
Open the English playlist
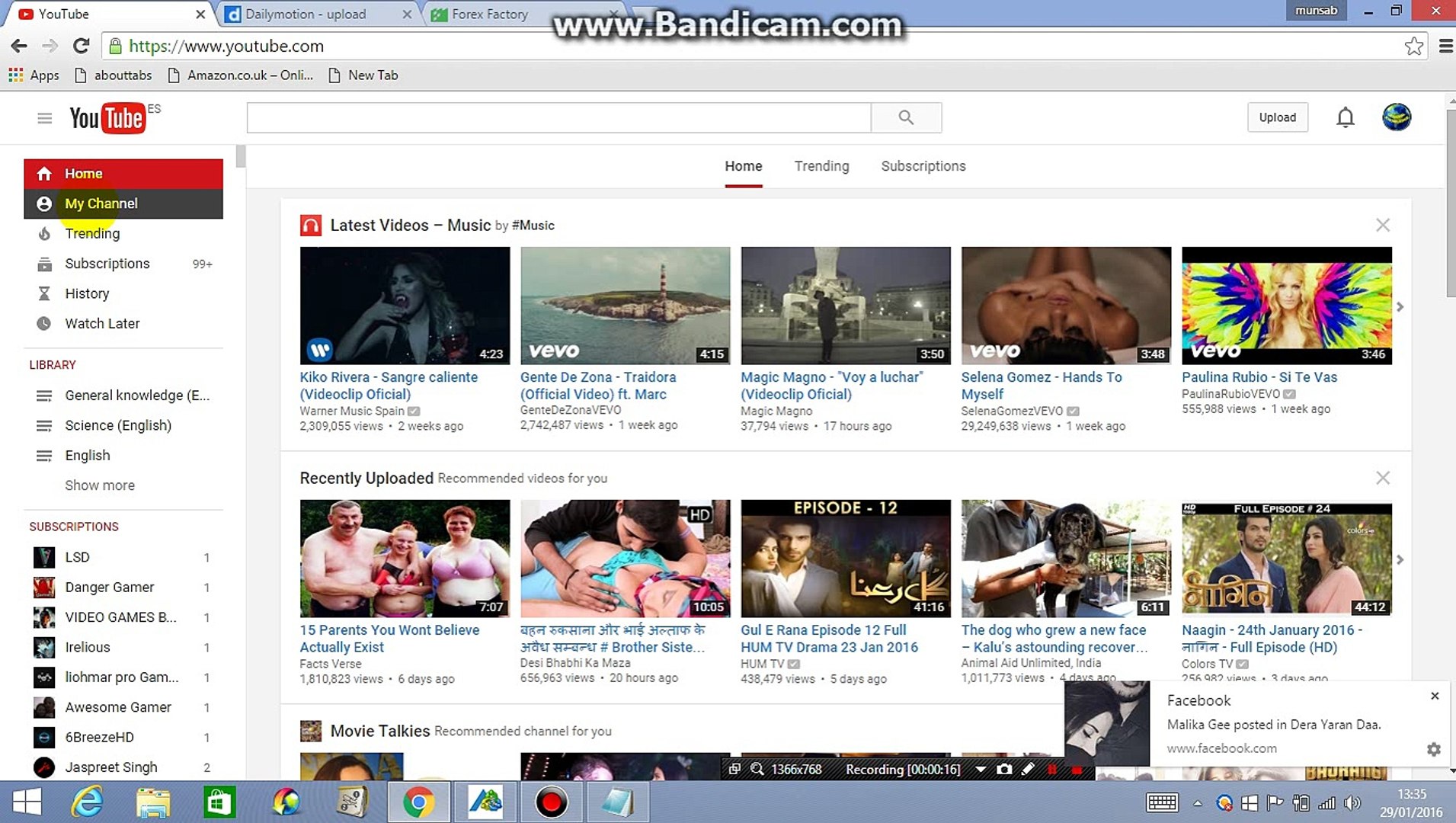point(123,455)
